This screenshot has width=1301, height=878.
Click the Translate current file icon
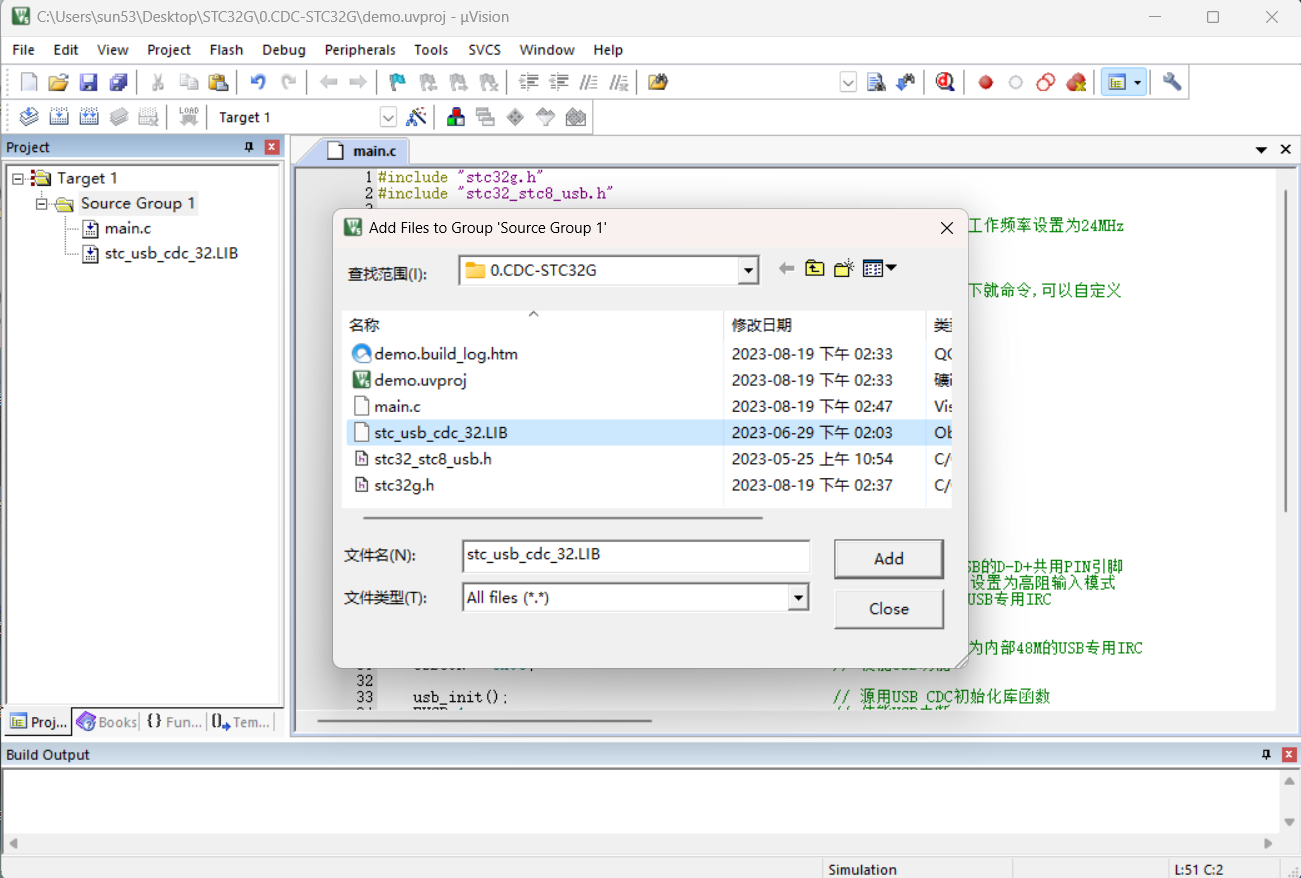(29, 117)
